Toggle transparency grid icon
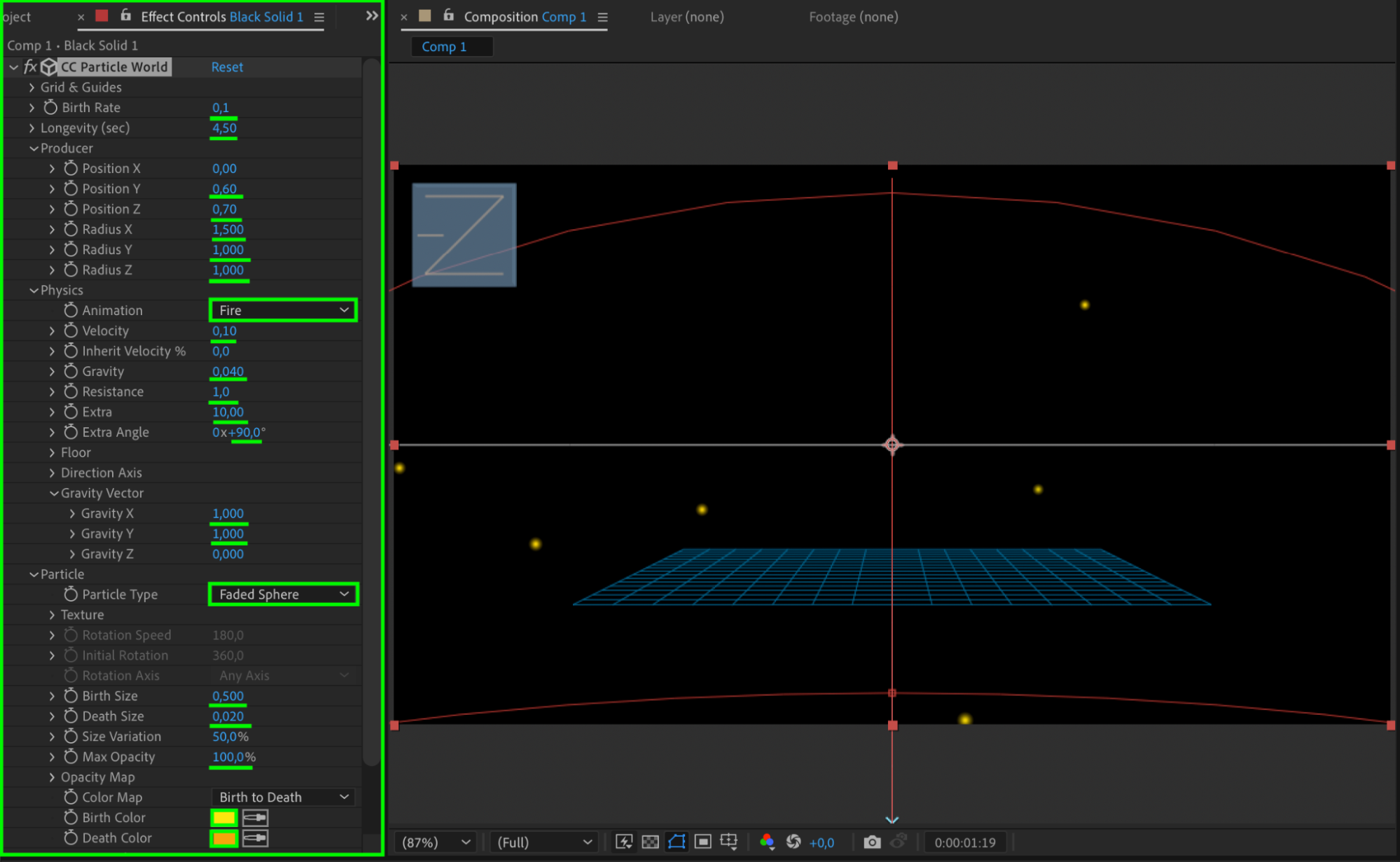The width and height of the screenshot is (1400, 862). [x=650, y=842]
